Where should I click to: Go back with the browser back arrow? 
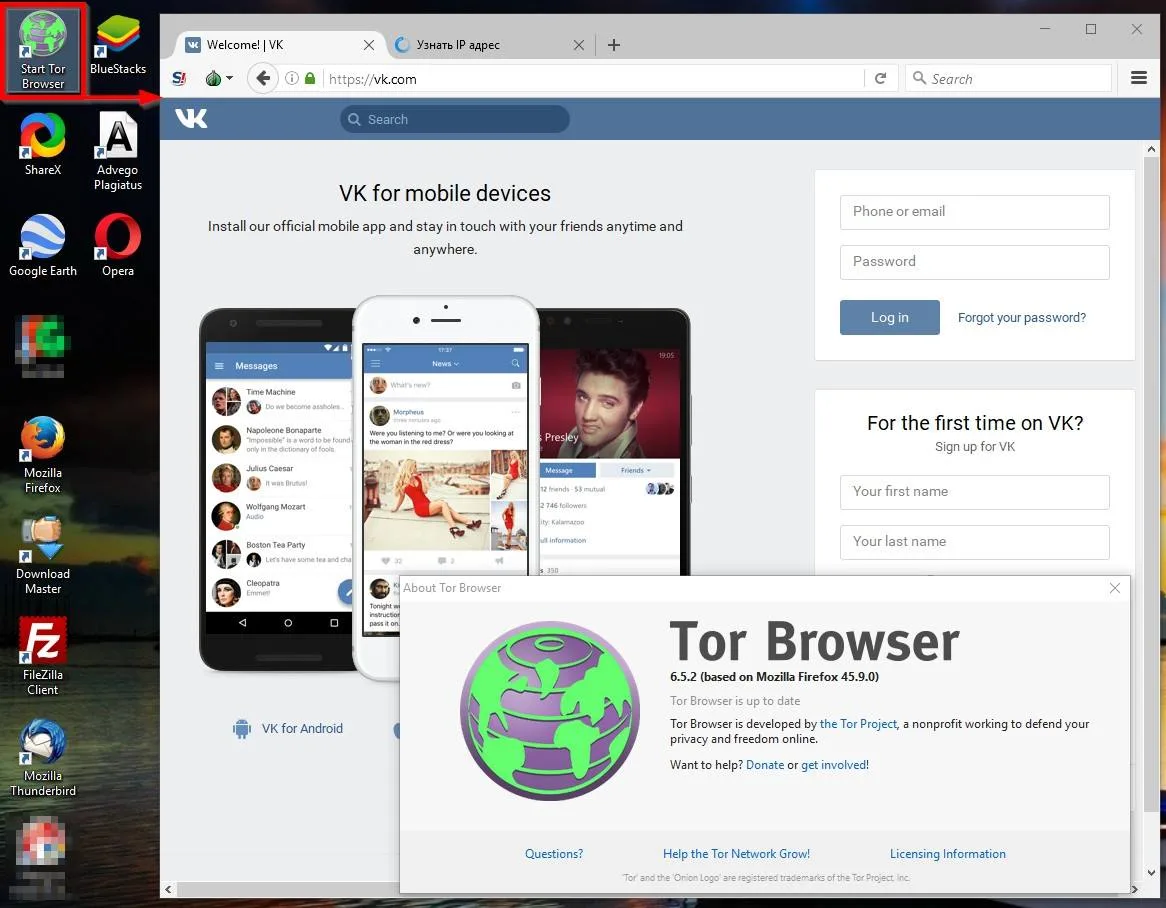(262, 78)
